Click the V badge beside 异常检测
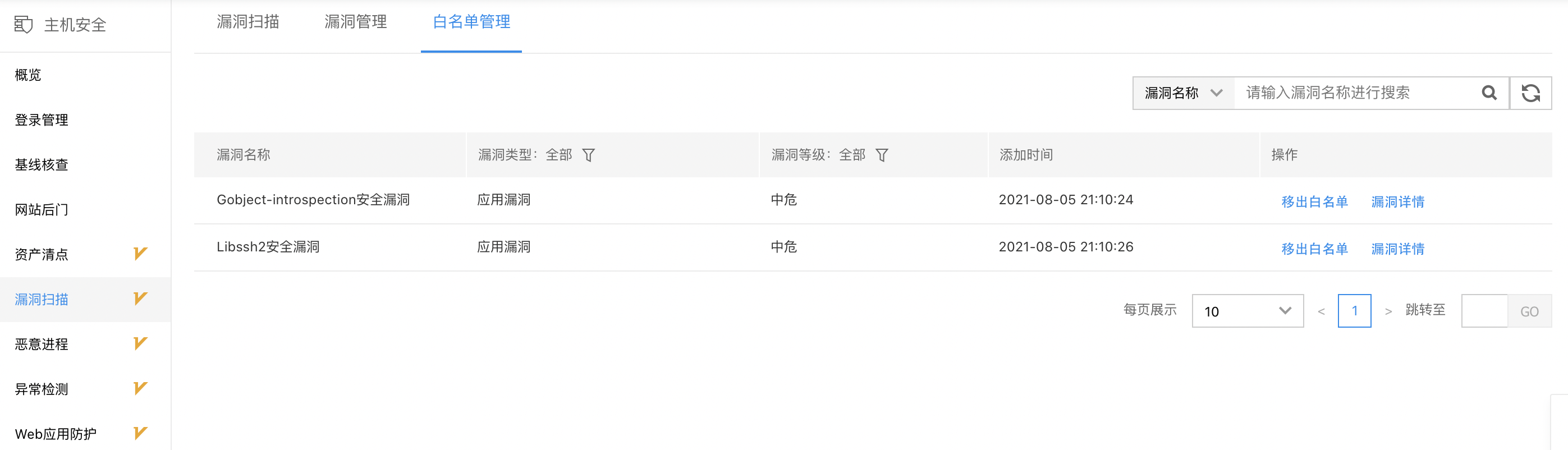This screenshot has width=1568, height=450. (x=140, y=388)
